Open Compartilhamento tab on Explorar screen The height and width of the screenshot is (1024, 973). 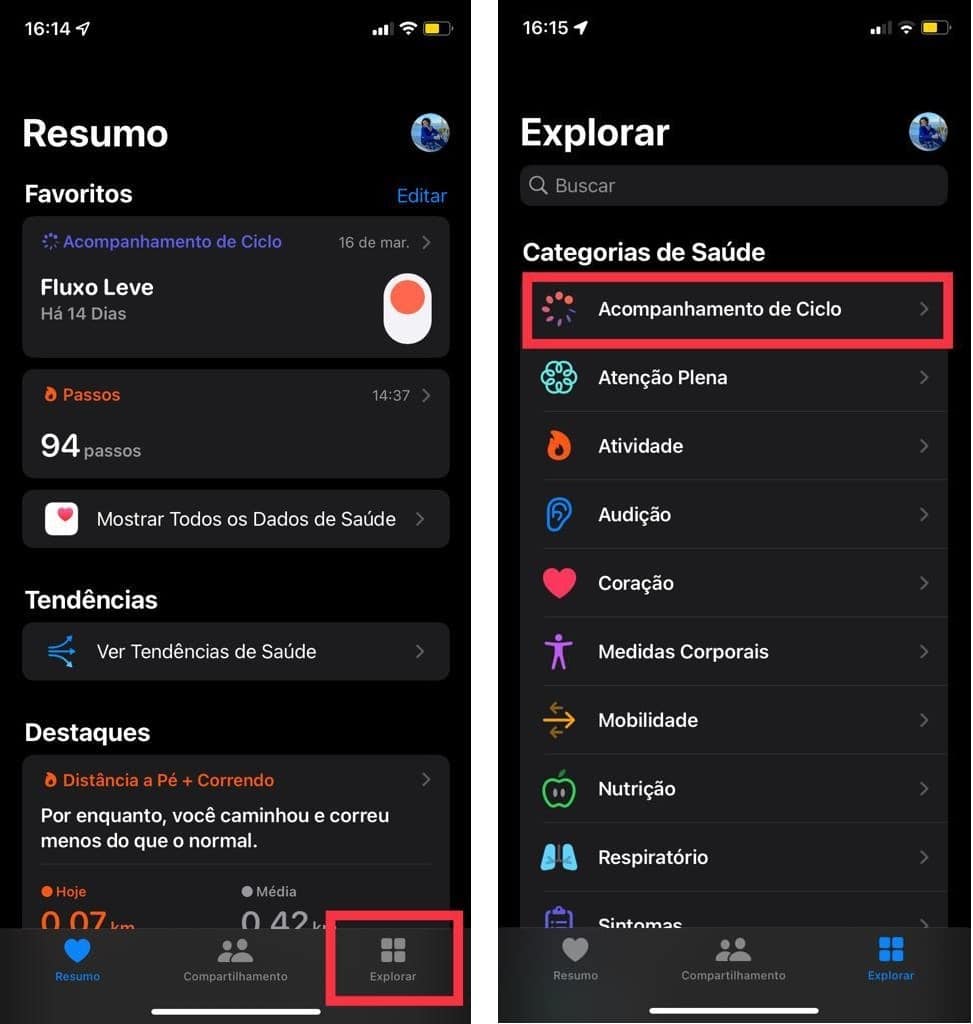pyautogui.click(x=733, y=959)
